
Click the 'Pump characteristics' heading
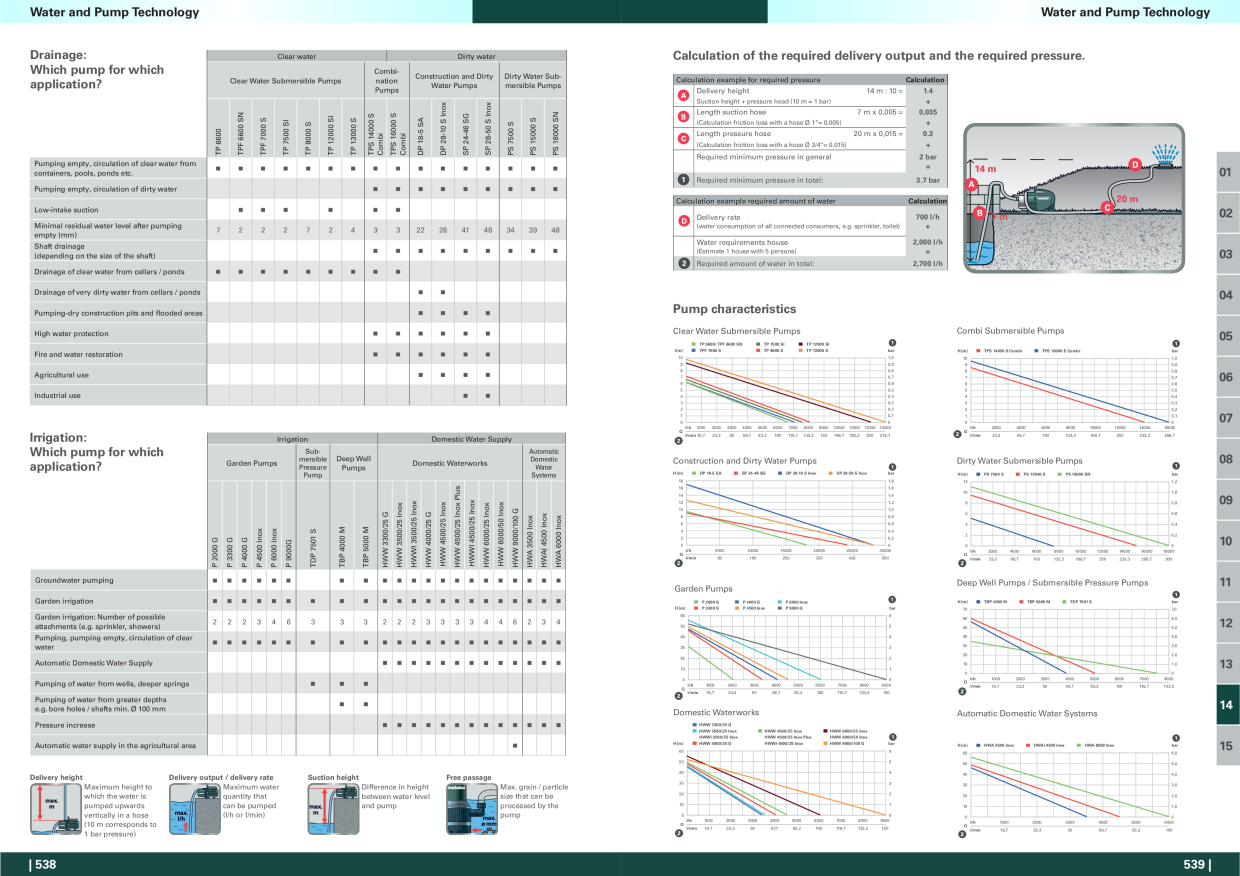[734, 309]
